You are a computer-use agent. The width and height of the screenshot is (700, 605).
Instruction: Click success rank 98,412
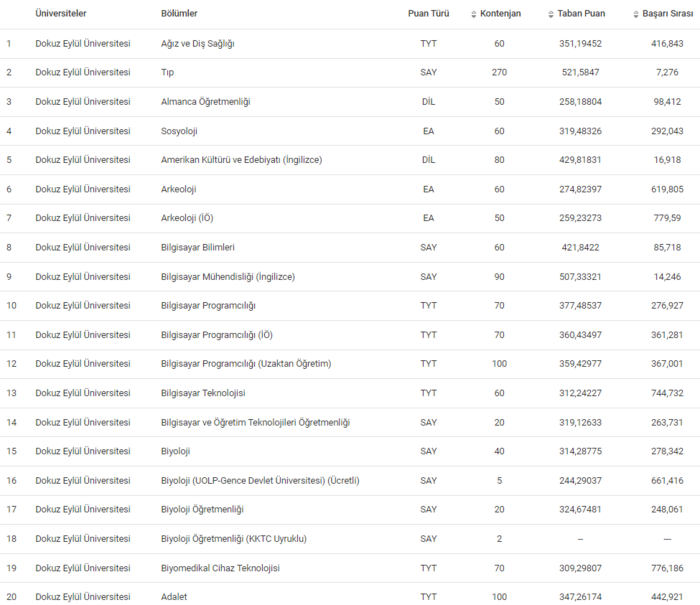click(x=667, y=102)
